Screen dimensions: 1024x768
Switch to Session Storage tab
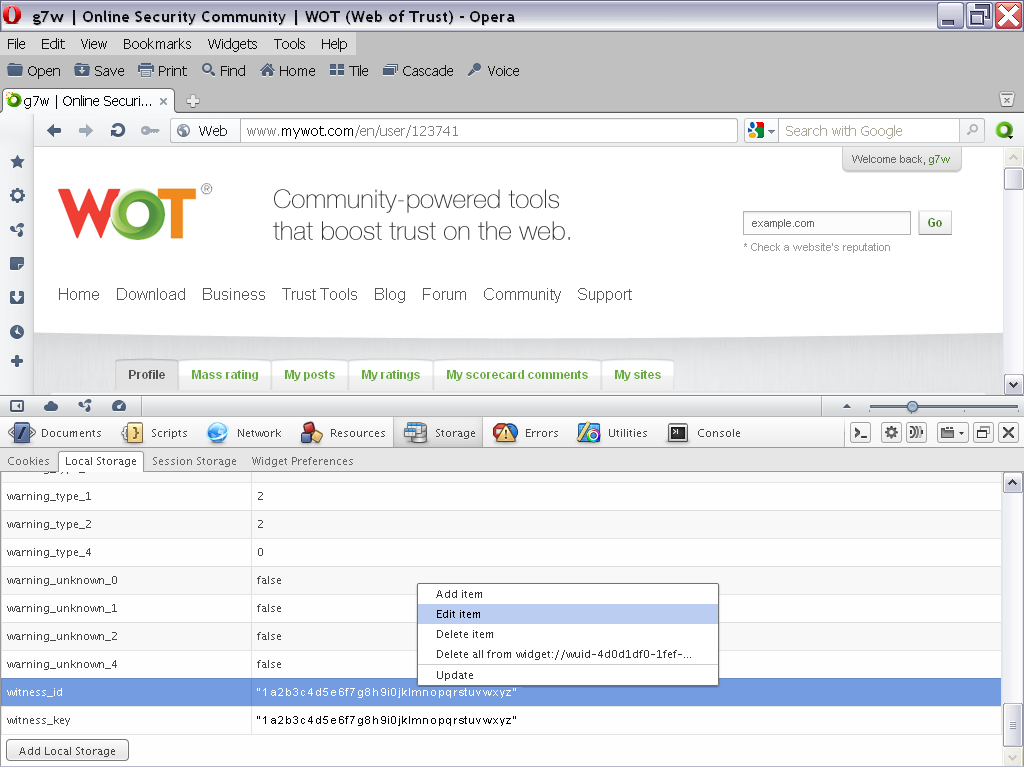(195, 461)
